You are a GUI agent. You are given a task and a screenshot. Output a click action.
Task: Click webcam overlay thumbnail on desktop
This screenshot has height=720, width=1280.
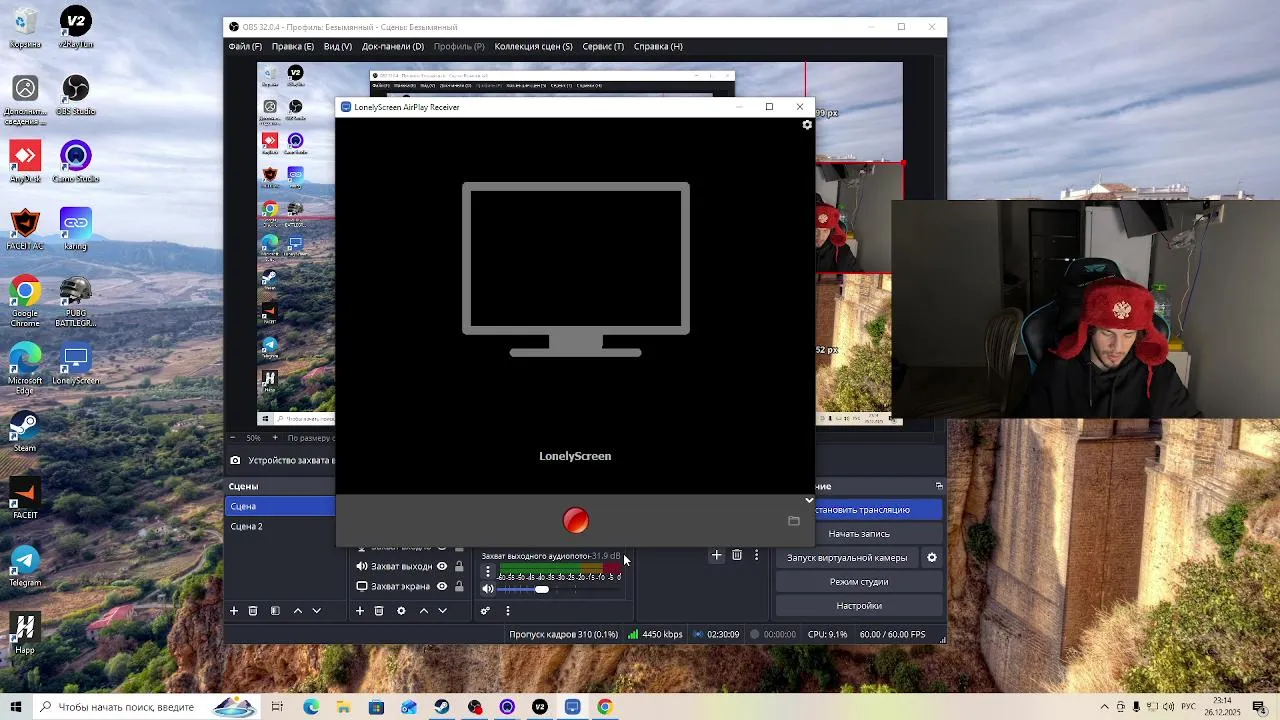pos(1085,309)
